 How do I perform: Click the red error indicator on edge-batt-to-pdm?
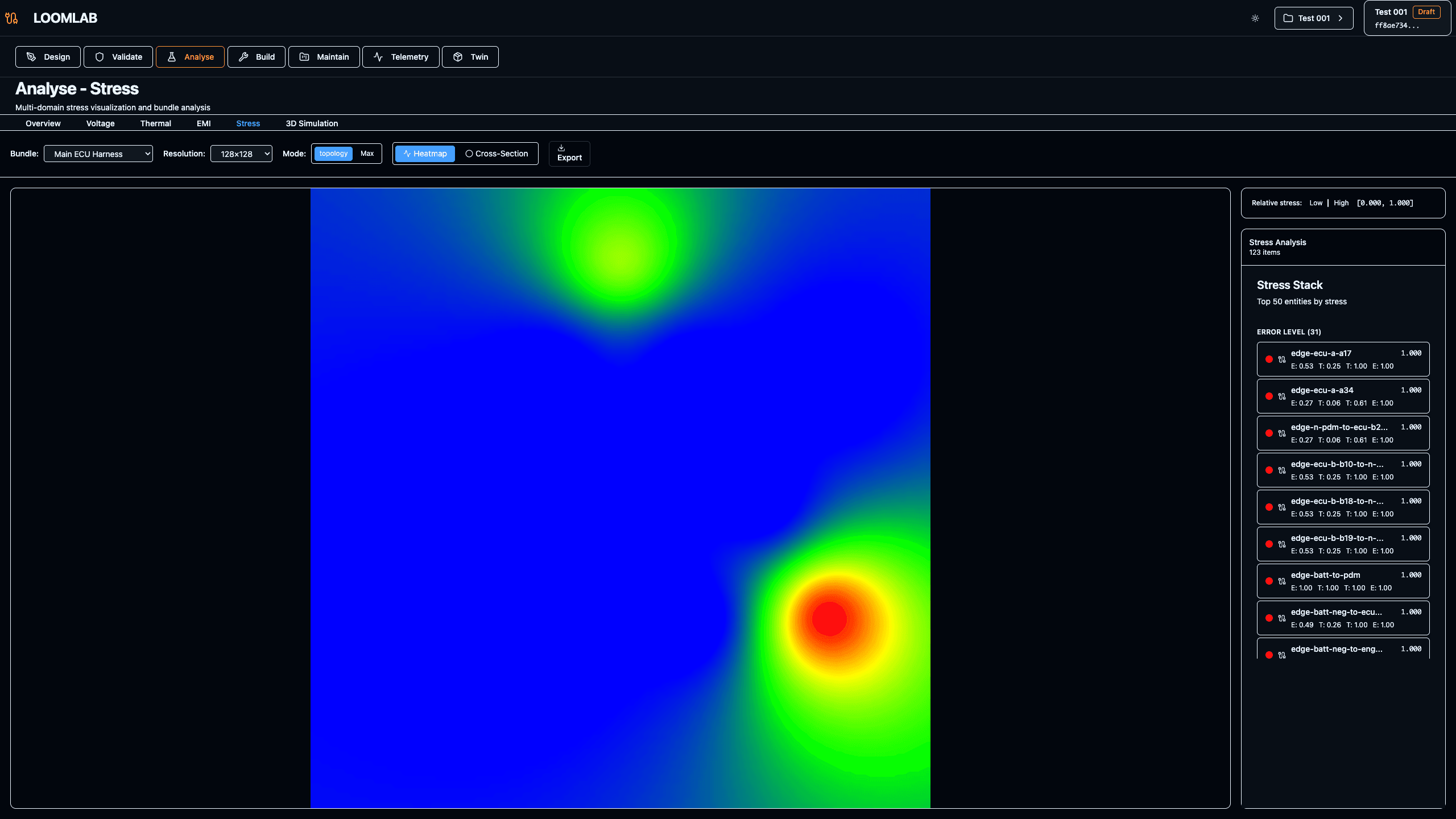click(x=1269, y=581)
